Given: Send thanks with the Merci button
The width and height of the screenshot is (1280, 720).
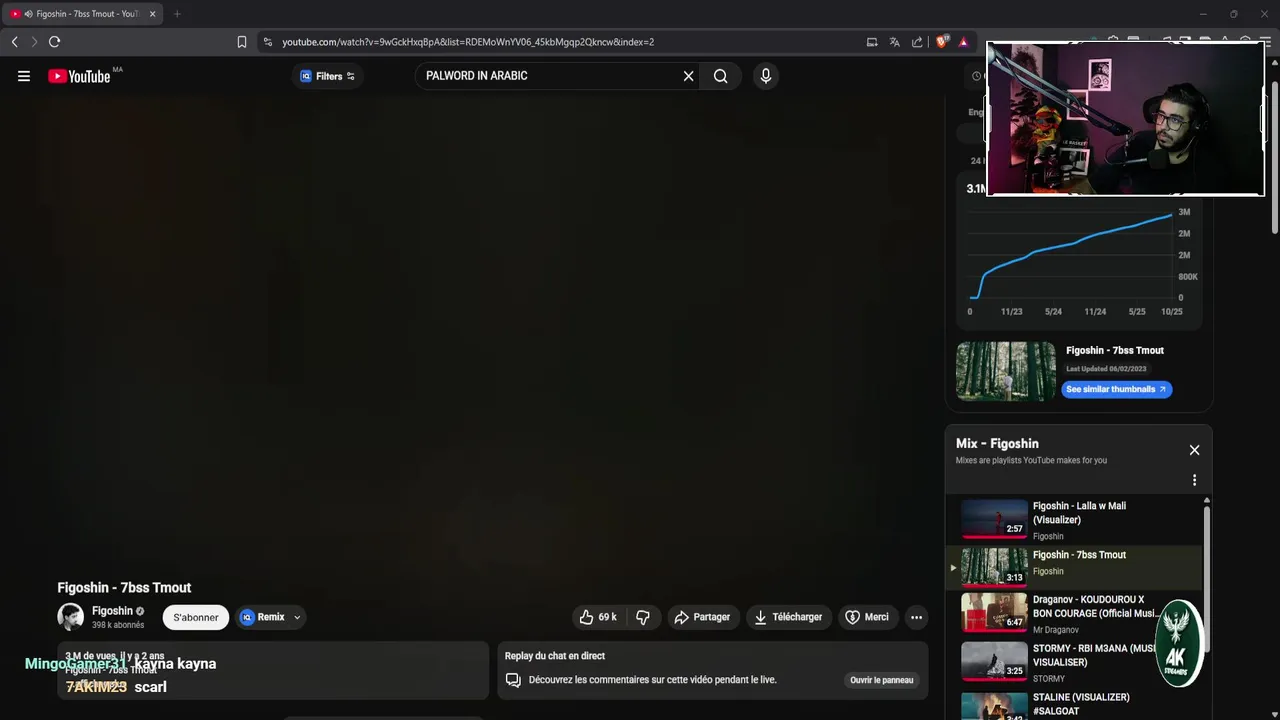Looking at the screenshot, I should [867, 617].
